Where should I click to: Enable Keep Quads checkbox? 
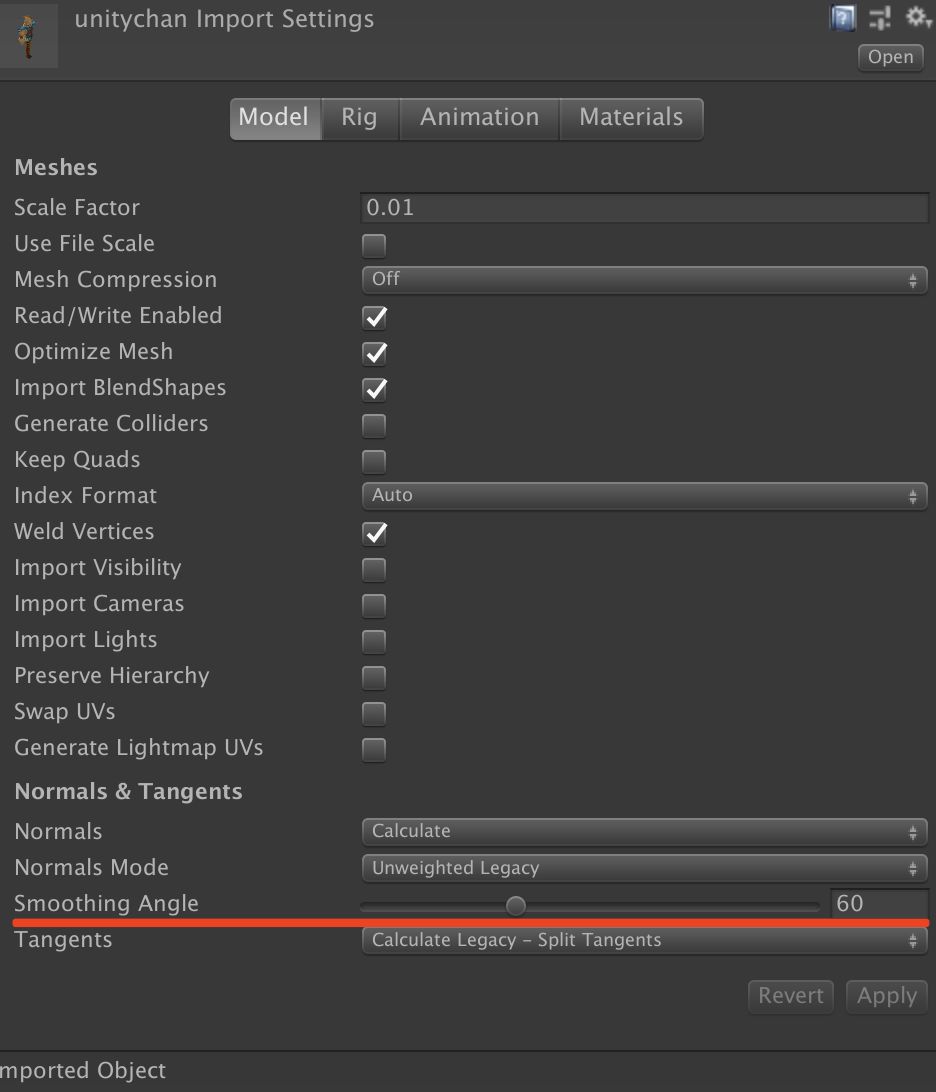pos(374,461)
